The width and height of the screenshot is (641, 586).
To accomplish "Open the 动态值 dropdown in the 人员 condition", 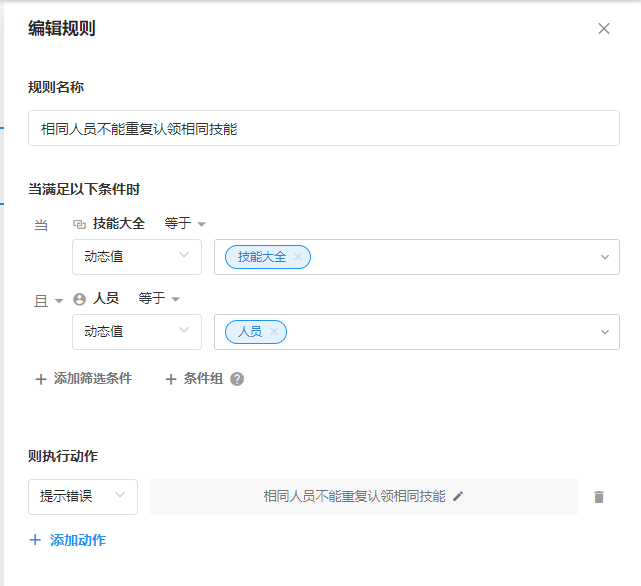I will point(137,332).
